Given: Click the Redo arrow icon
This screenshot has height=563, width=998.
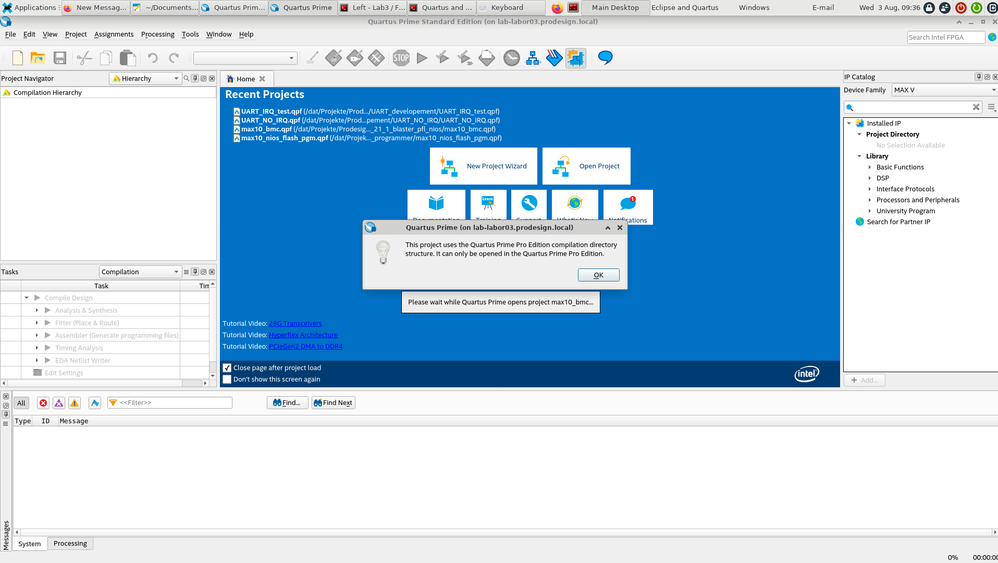Looking at the screenshot, I should [x=174, y=58].
